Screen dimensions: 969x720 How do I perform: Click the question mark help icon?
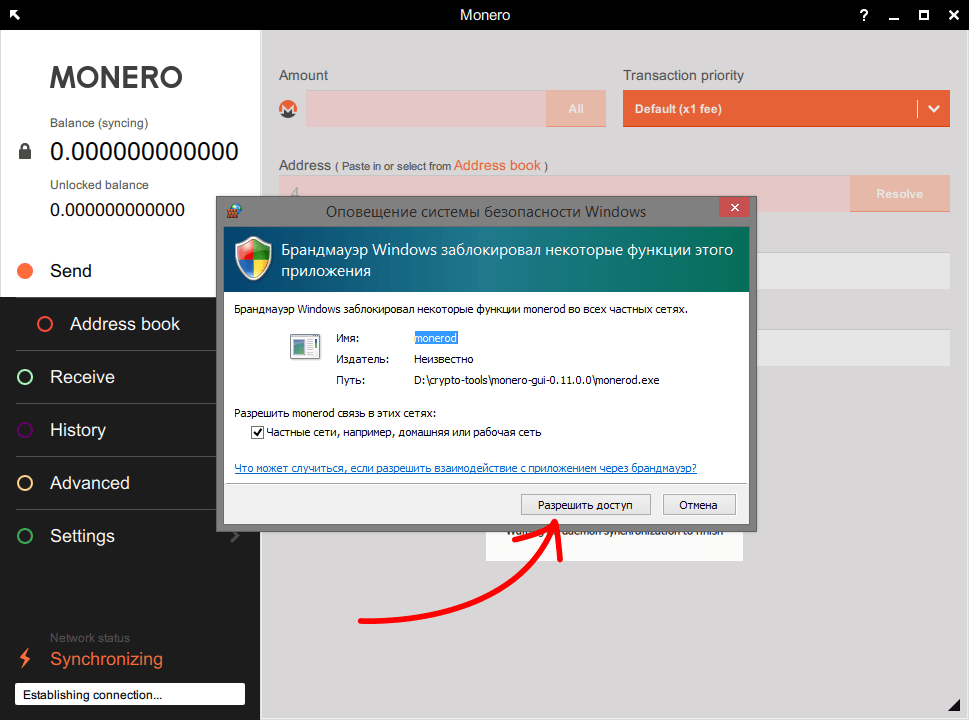pyautogui.click(x=864, y=15)
